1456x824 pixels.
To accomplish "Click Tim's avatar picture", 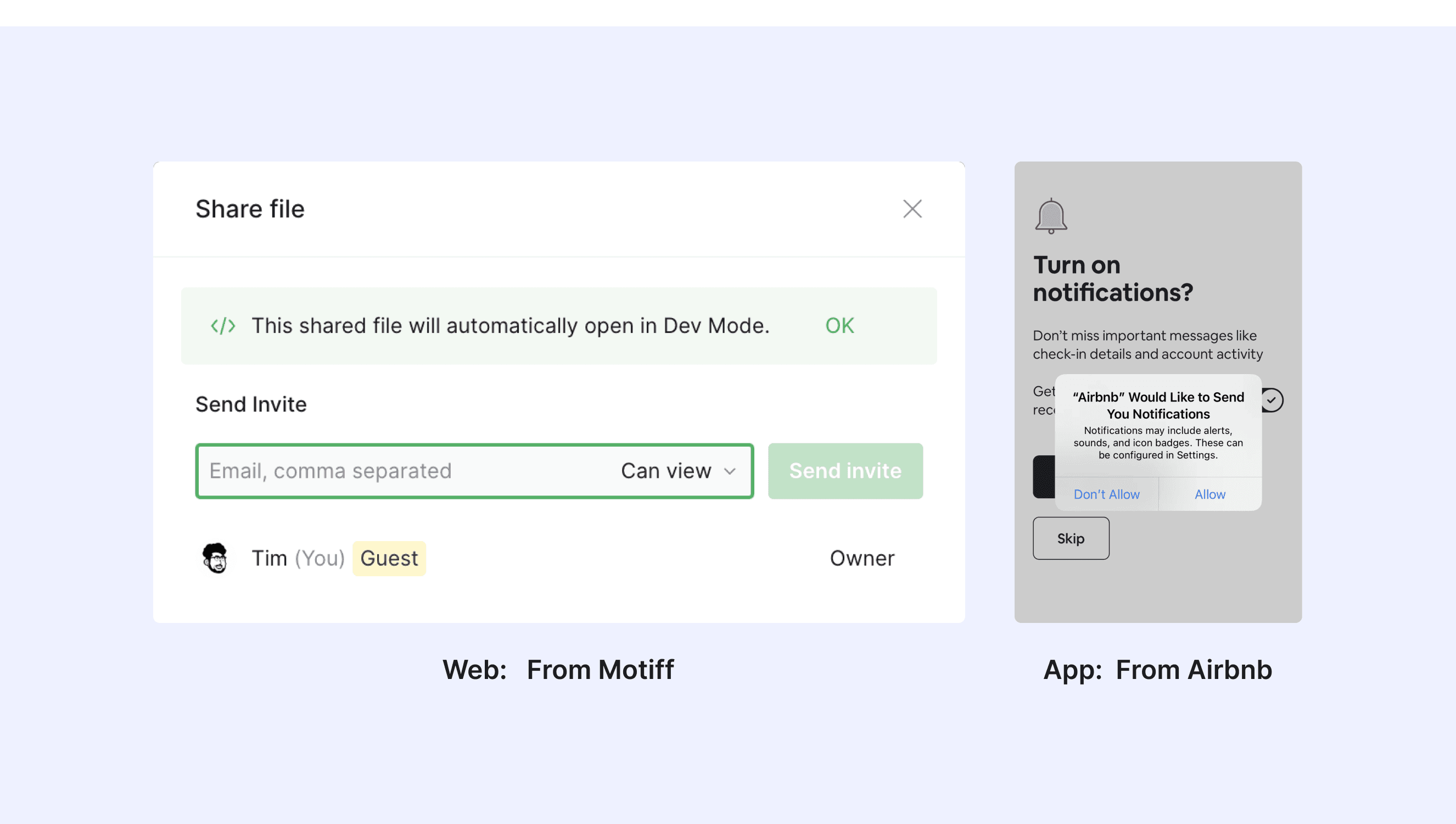I will point(215,558).
